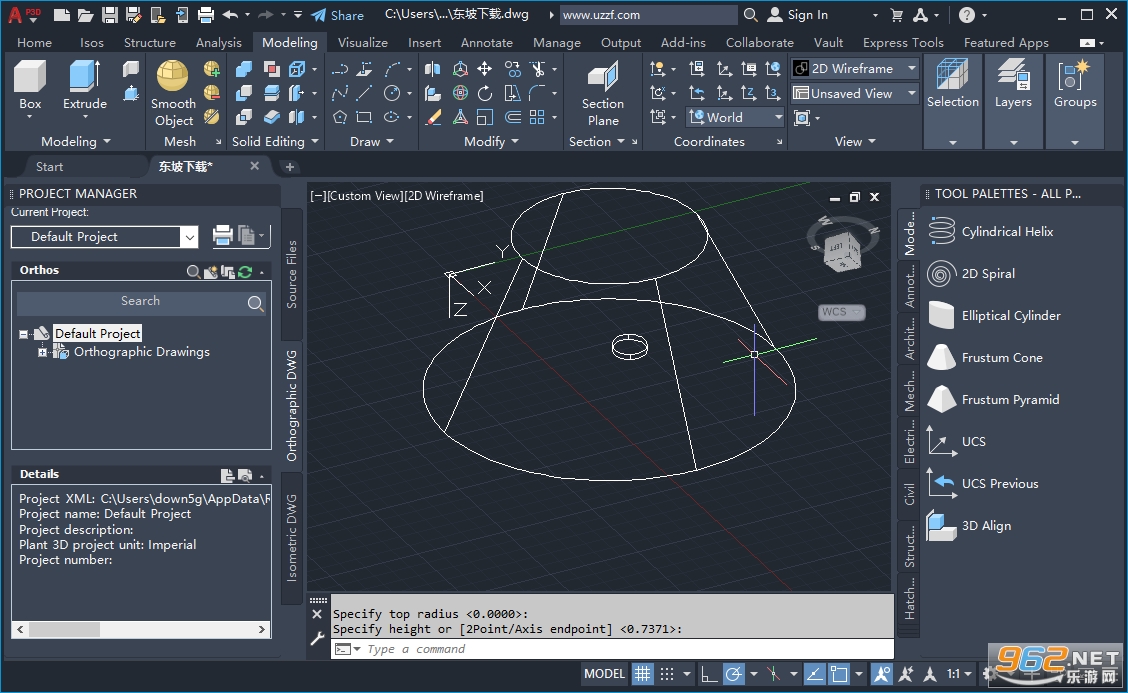Open the Annotate ribbon tab
The height and width of the screenshot is (693, 1128).
(x=487, y=42)
